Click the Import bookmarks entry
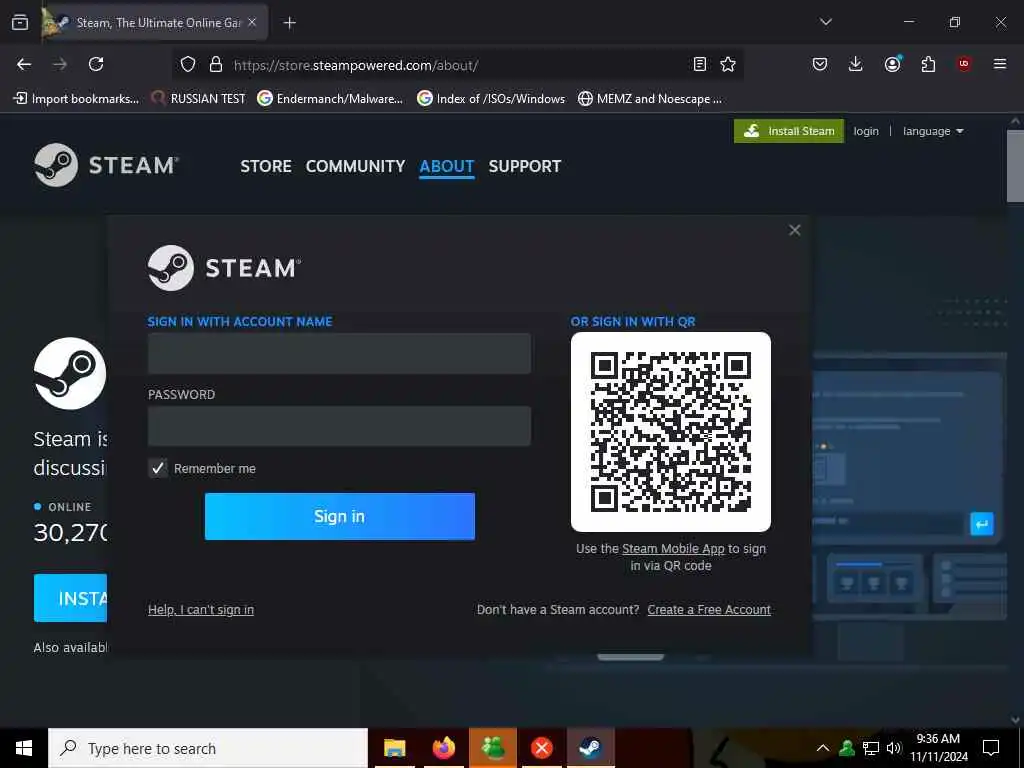Image resolution: width=1024 pixels, height=768 pixels. pos(76,99)
